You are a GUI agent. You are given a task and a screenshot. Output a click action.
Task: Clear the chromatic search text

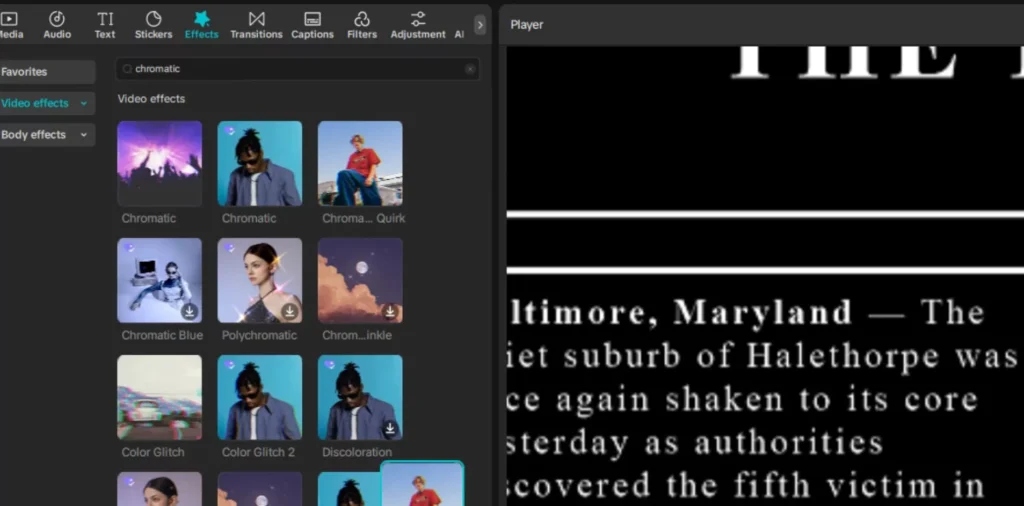(x=470, y=69)
